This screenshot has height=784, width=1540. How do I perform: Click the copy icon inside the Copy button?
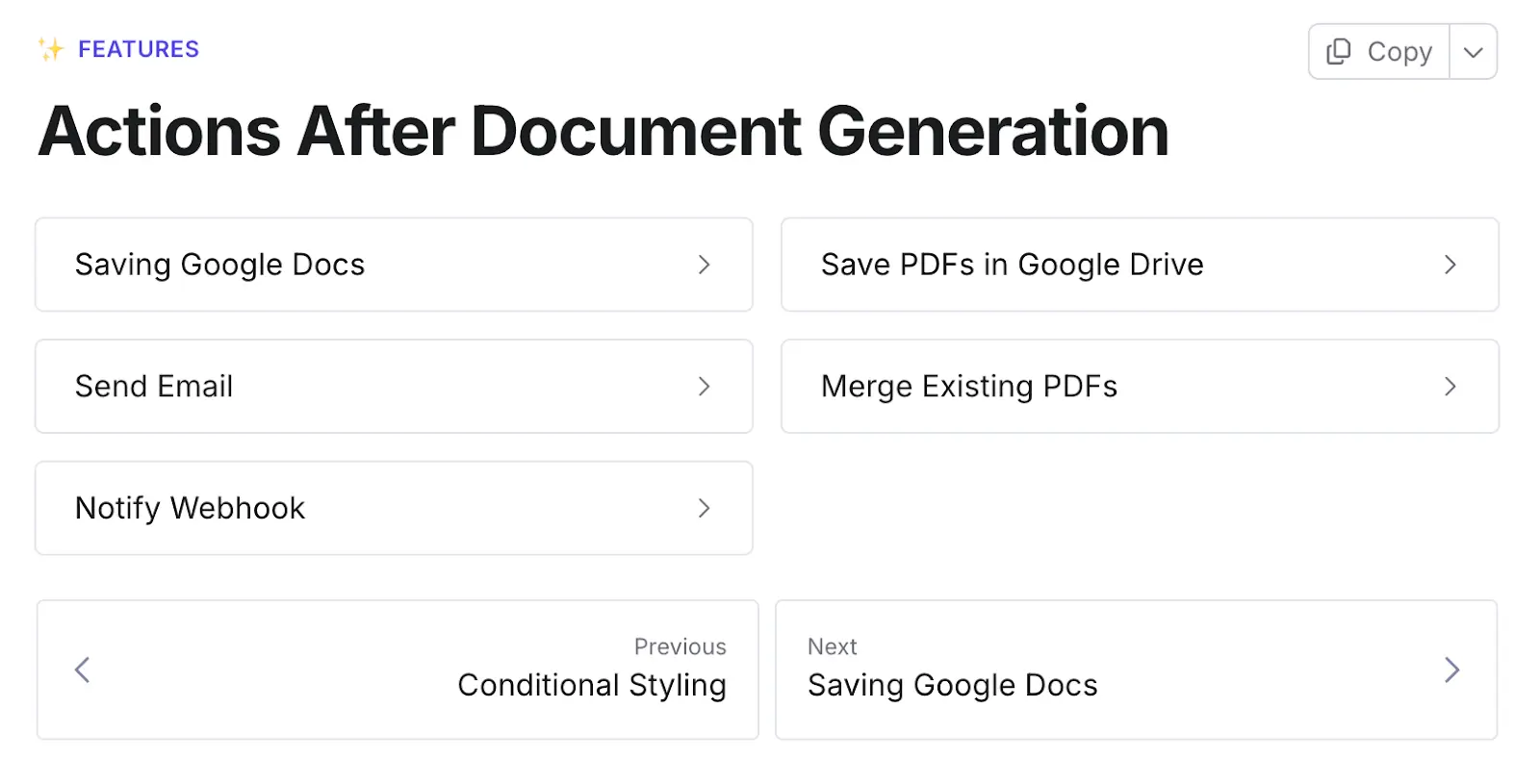(x=1338, y=52)
